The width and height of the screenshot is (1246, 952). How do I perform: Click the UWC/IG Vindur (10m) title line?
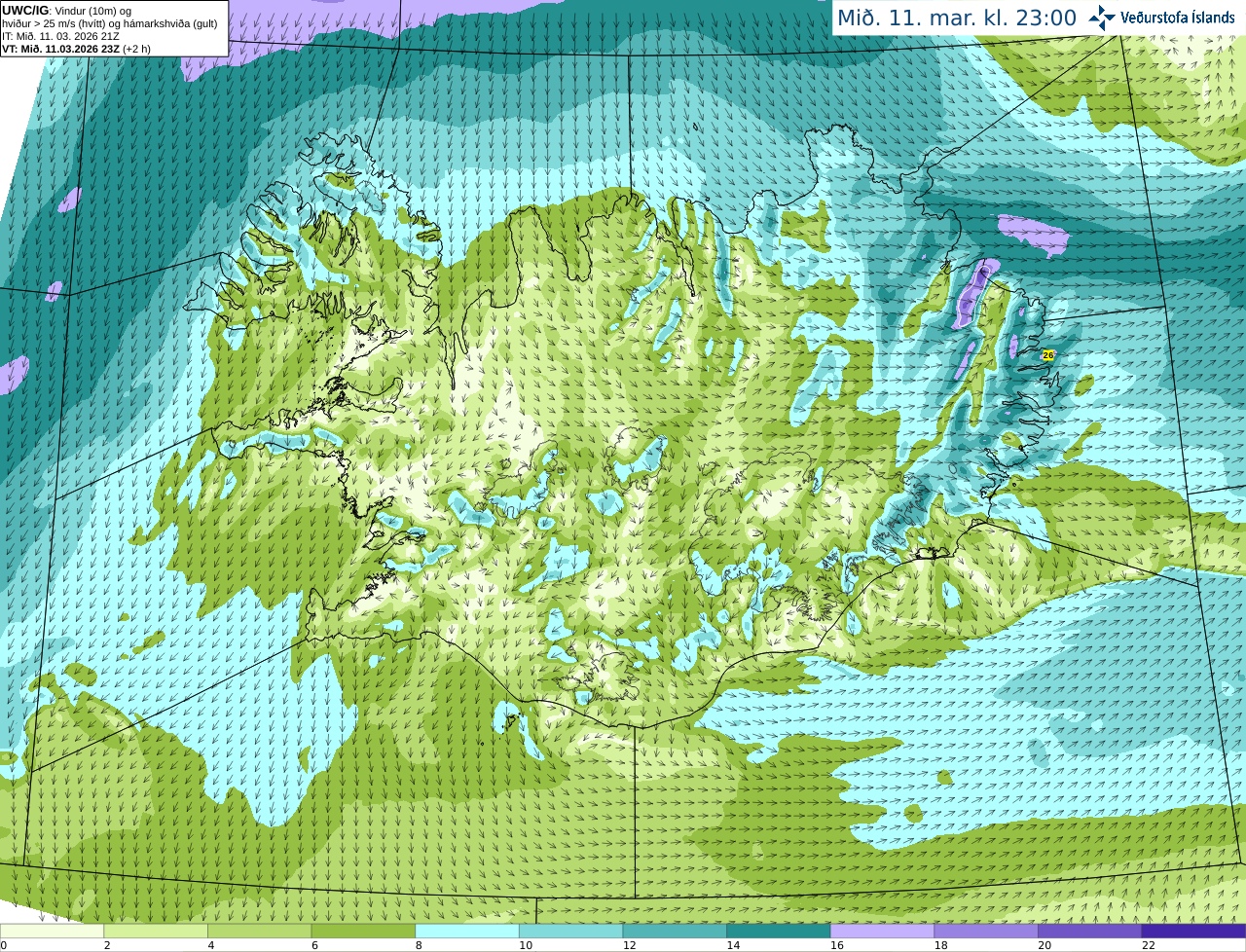[66, 11]
